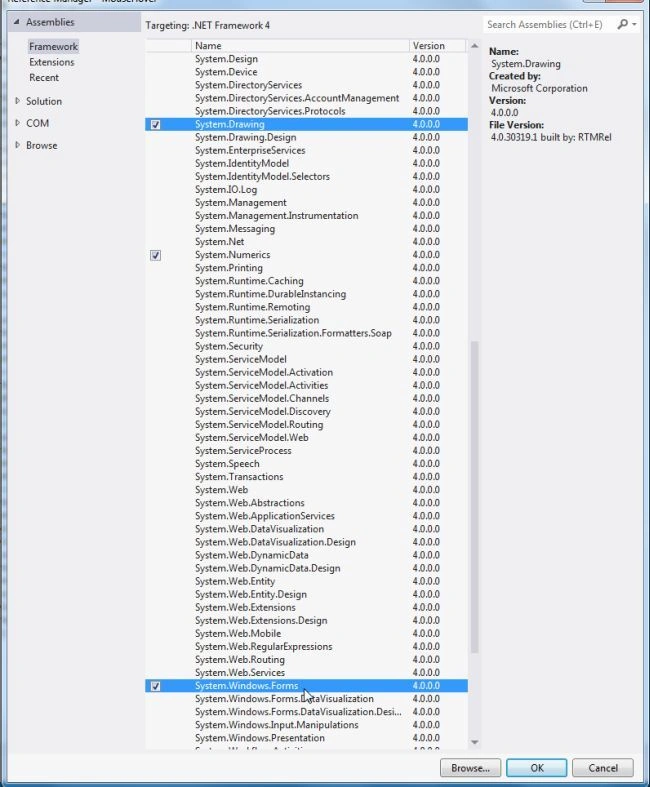Viewport: 650px width, 787px height.
Task: Select System.ServiceModel.Routing row
Action: pyautogui.click(x=306, y=425)
